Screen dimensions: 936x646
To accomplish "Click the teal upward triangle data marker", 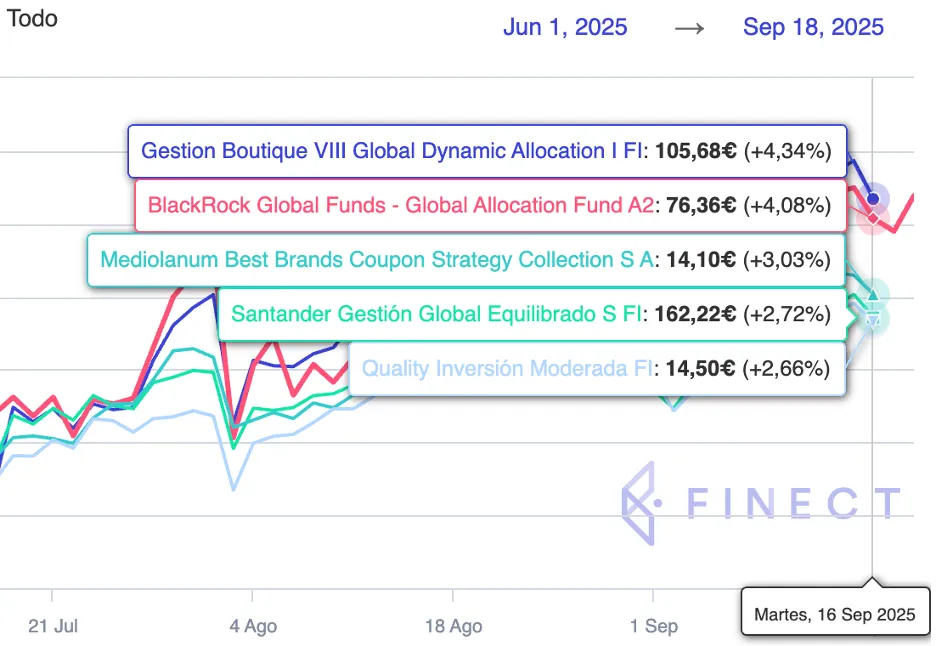I will pos(873,295).
